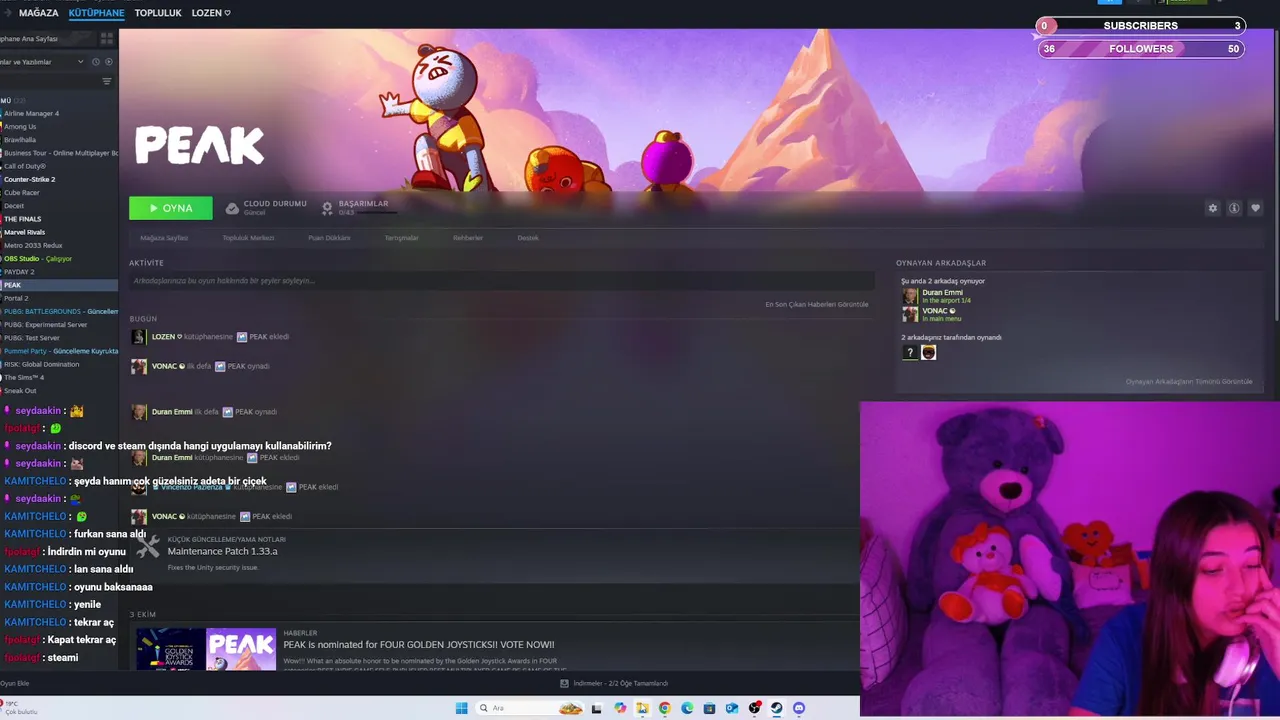The height and width of the screenshot is (720, 1280).
Task: Open the Windows Start menu
Action: pos(461,708)
